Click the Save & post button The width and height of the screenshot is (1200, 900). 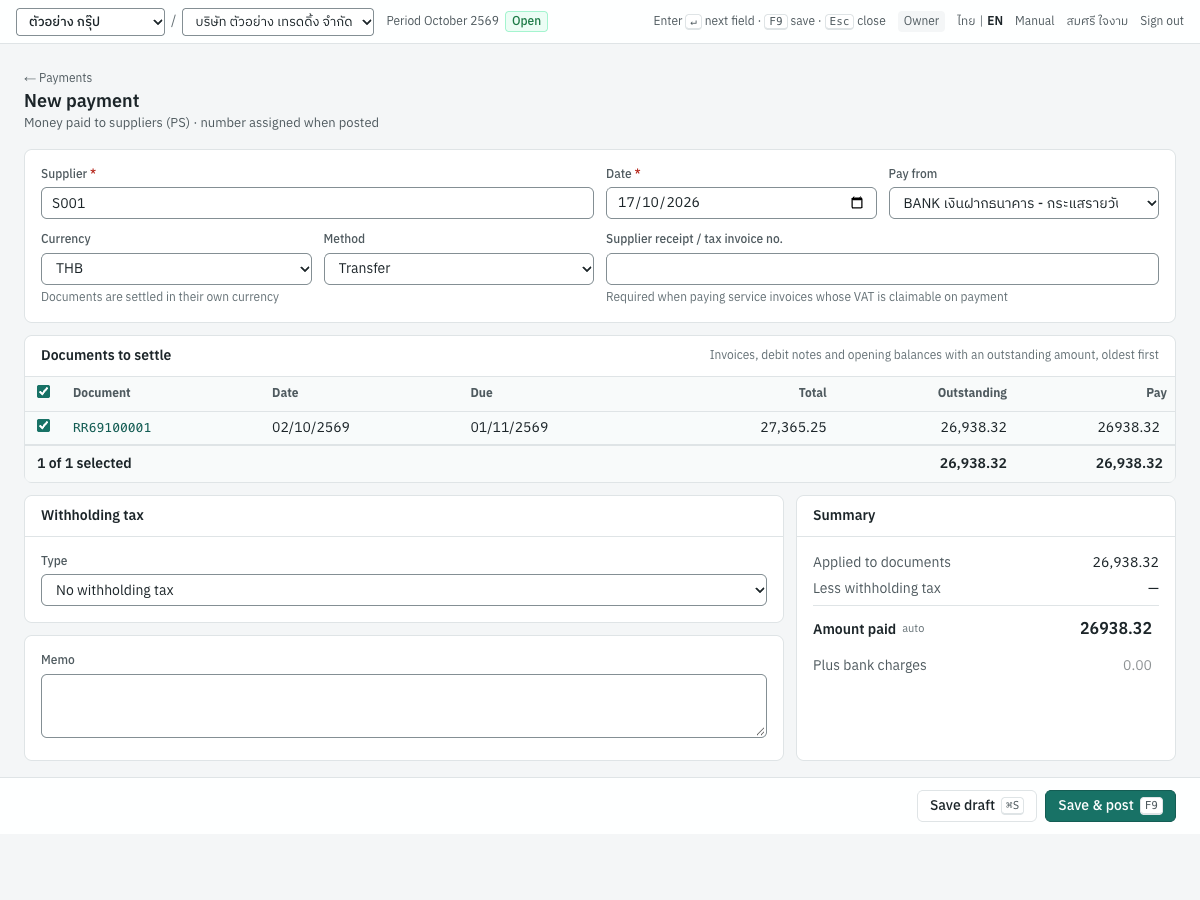1110,806
